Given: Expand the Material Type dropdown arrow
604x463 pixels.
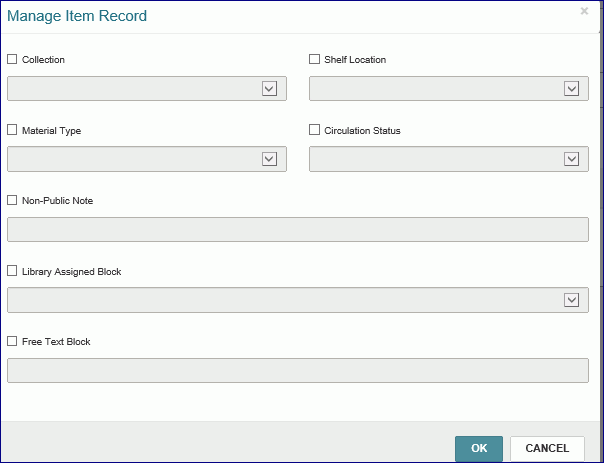Looking at the screenshot, I should pos(269,159).
